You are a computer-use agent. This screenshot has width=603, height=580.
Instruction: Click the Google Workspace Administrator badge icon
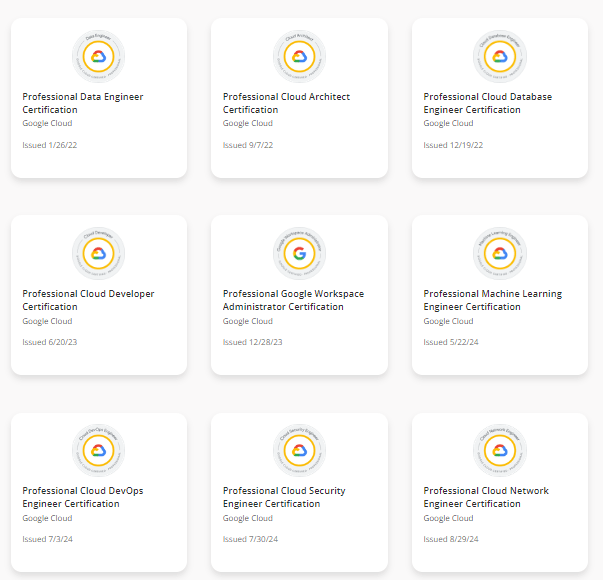pyautogui.click(x=299, y=253)
